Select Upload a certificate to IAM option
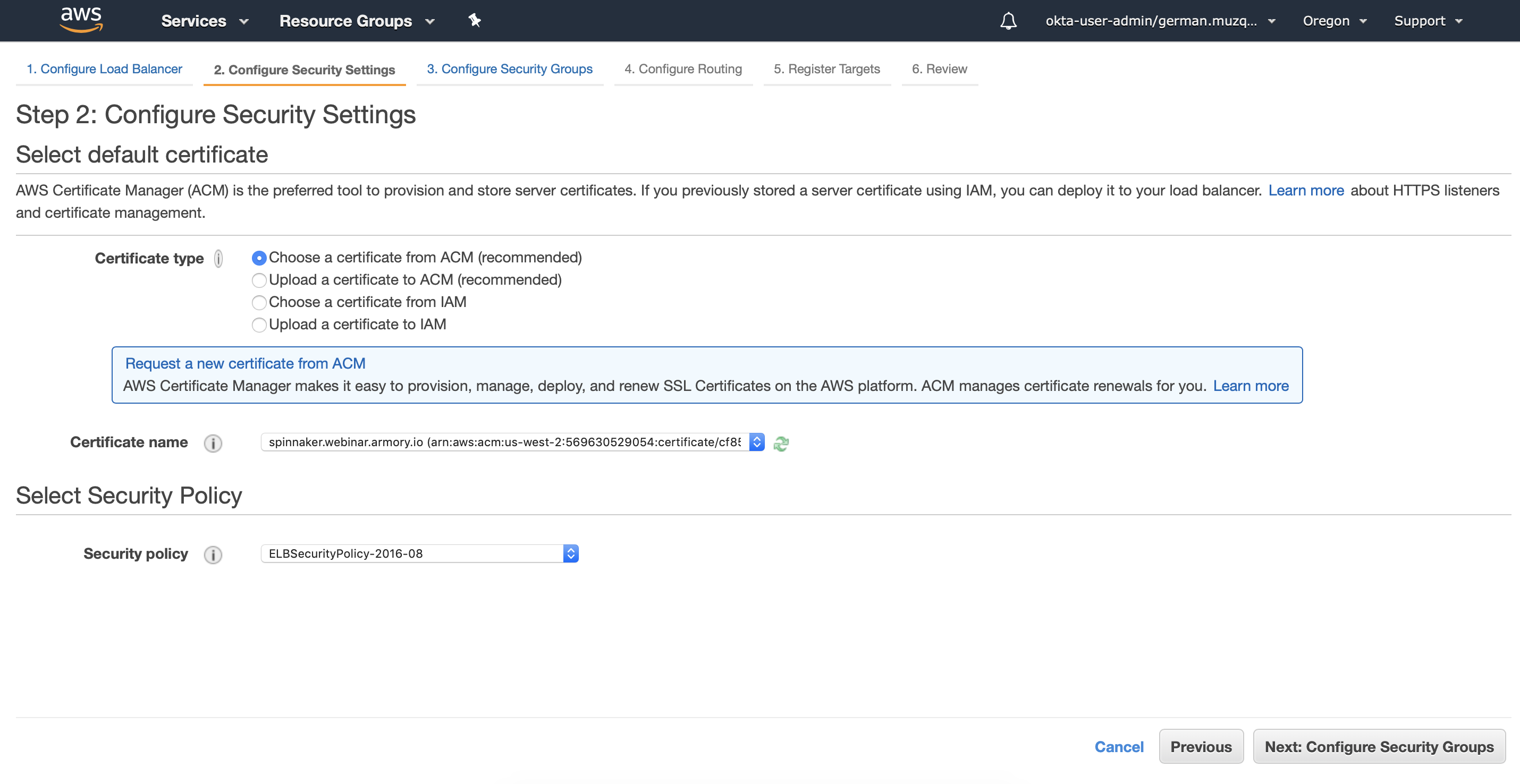The width and height of the screenshot is (1520, 784). (x=258, y=325)
